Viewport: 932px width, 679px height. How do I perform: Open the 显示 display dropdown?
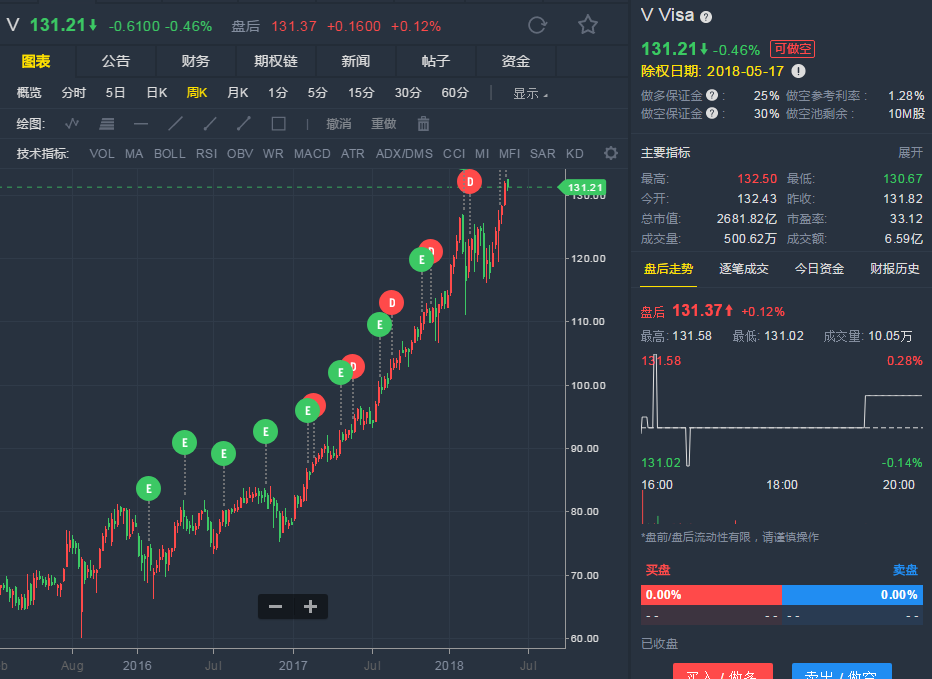click(x=530, y=93)
